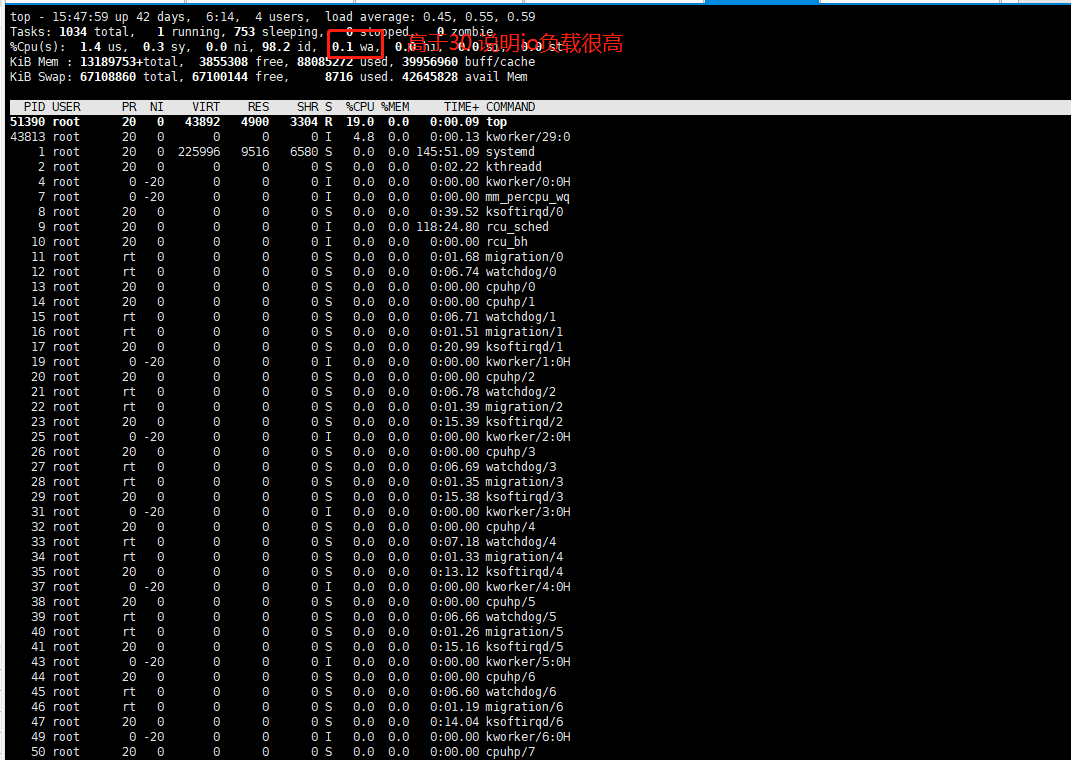Viewport: 1071px width, 760px height.
Task: Select the rcu_bh process command
Action: (507, 242)
